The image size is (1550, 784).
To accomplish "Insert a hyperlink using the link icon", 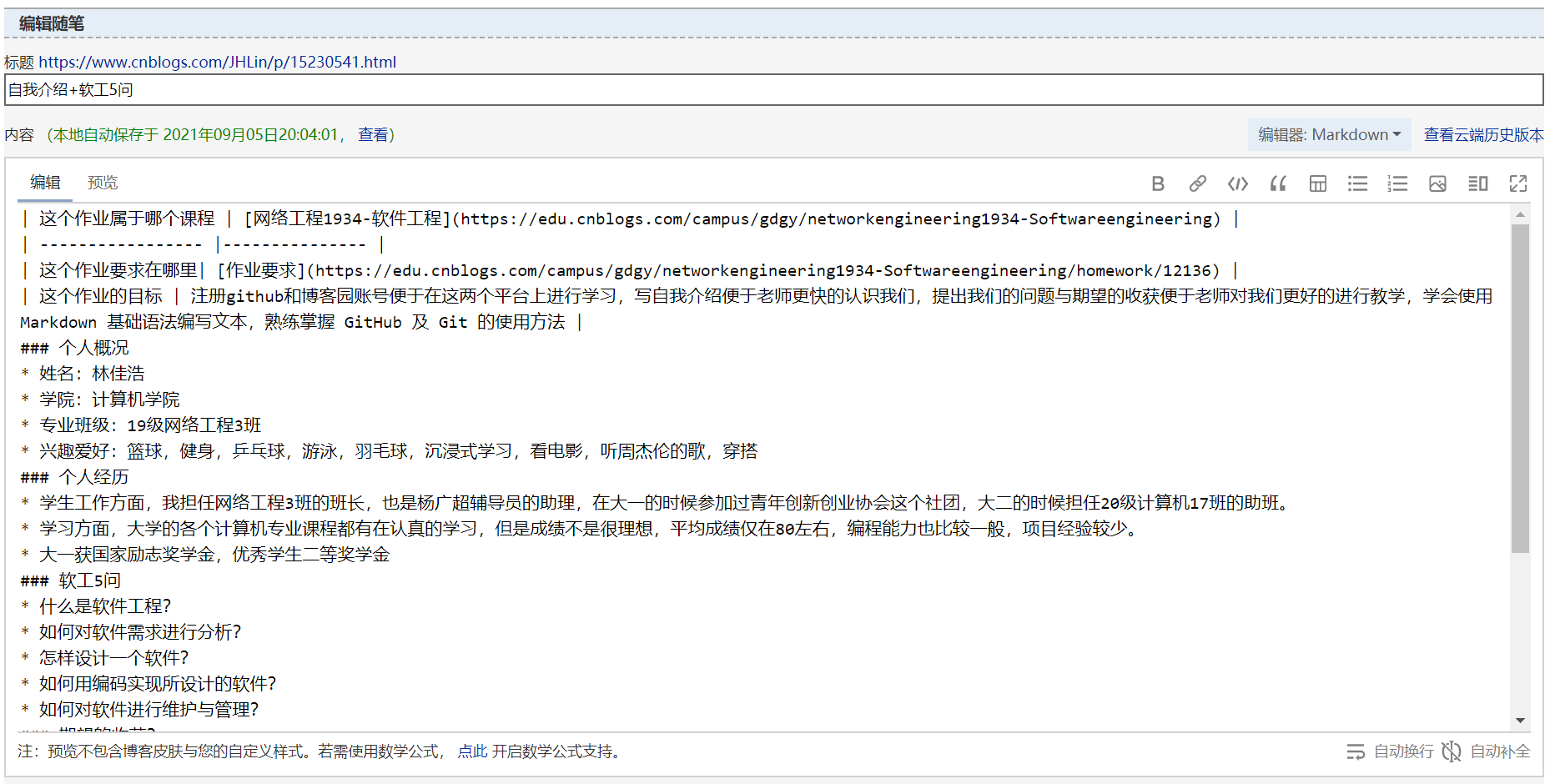I will click(x=1197, y=183).
